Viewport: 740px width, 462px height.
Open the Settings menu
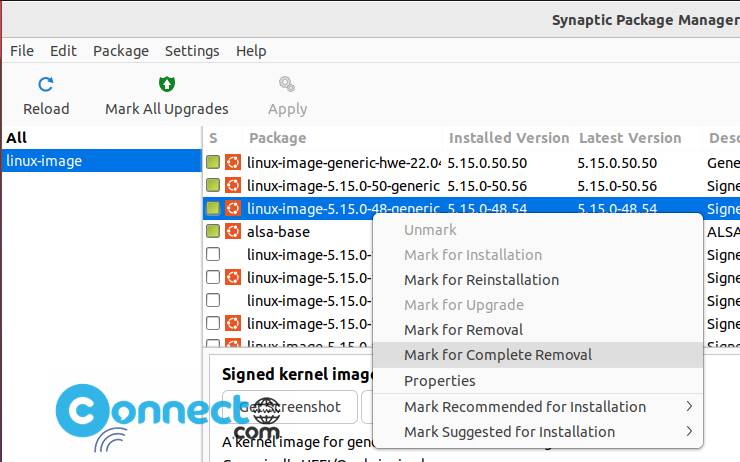[x=192, y=51]
